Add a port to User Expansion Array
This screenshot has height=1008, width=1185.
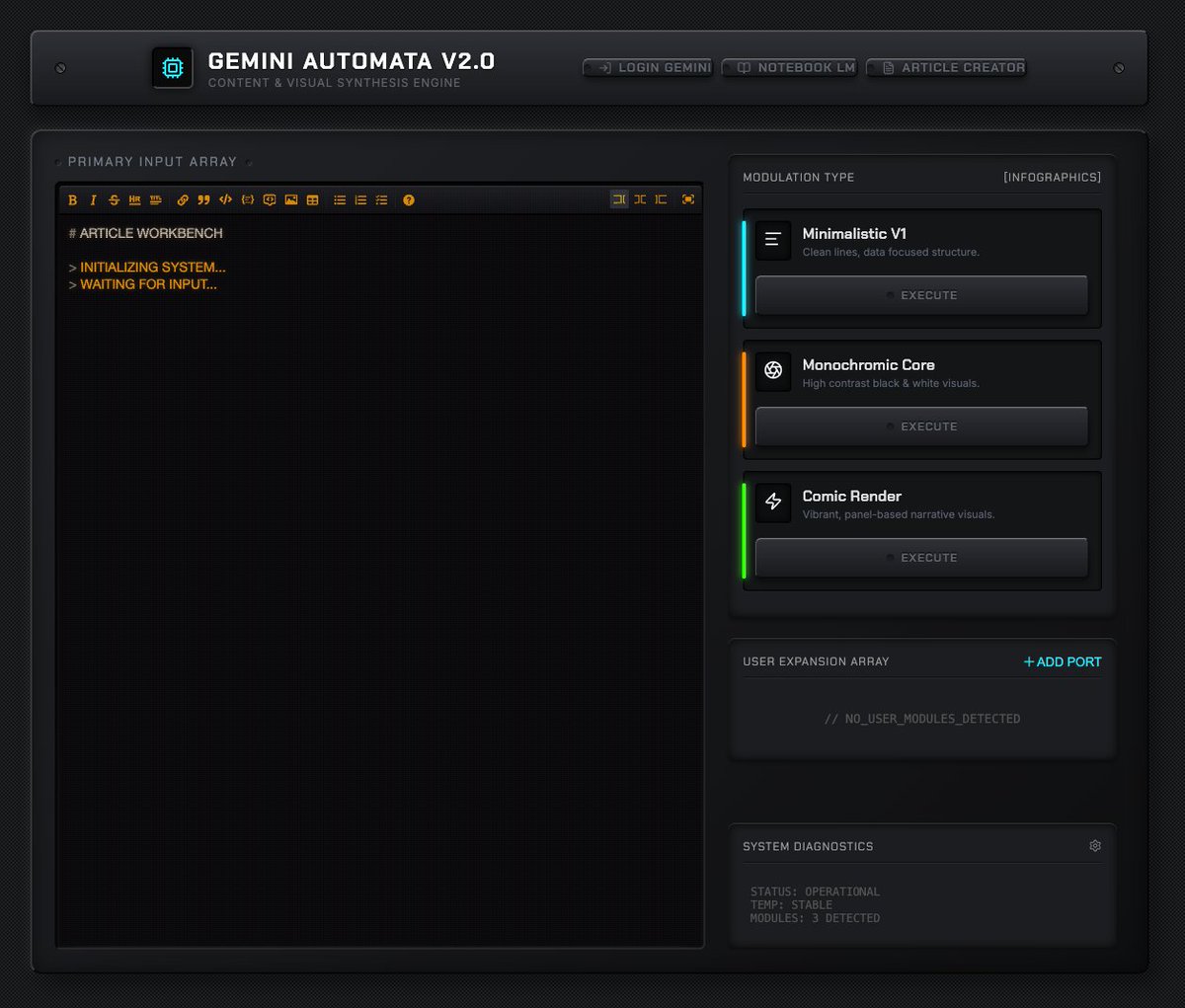1063,661
